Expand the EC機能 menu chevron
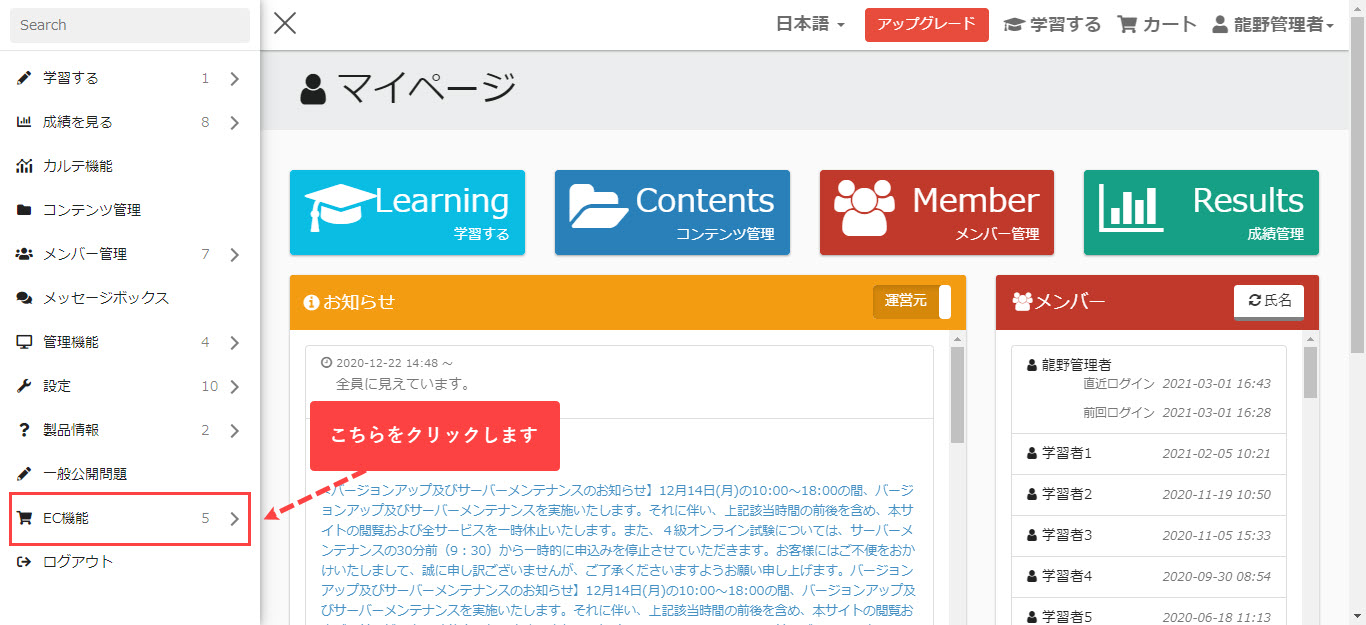 [234, 519]
